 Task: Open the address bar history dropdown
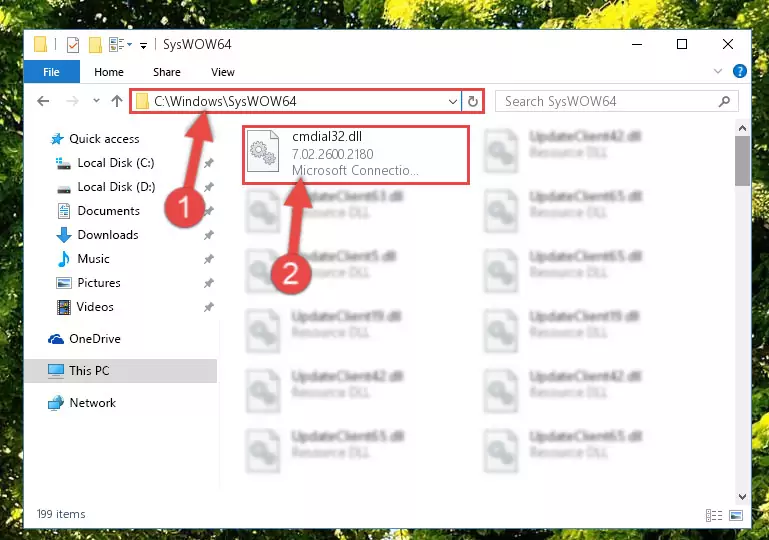coord(453,102)
